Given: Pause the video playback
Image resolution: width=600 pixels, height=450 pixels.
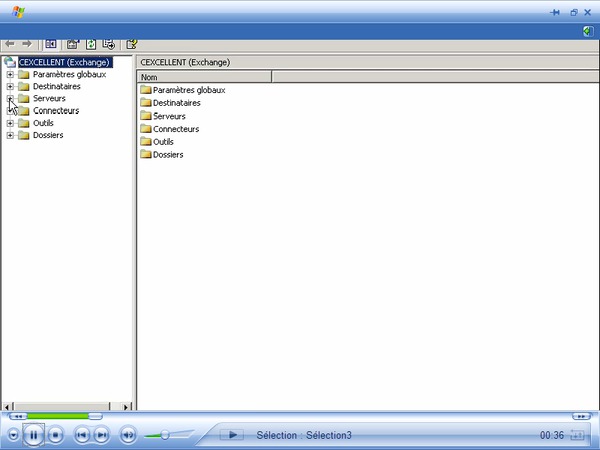Looking at the screenshot, I should [x=34, y=434].
